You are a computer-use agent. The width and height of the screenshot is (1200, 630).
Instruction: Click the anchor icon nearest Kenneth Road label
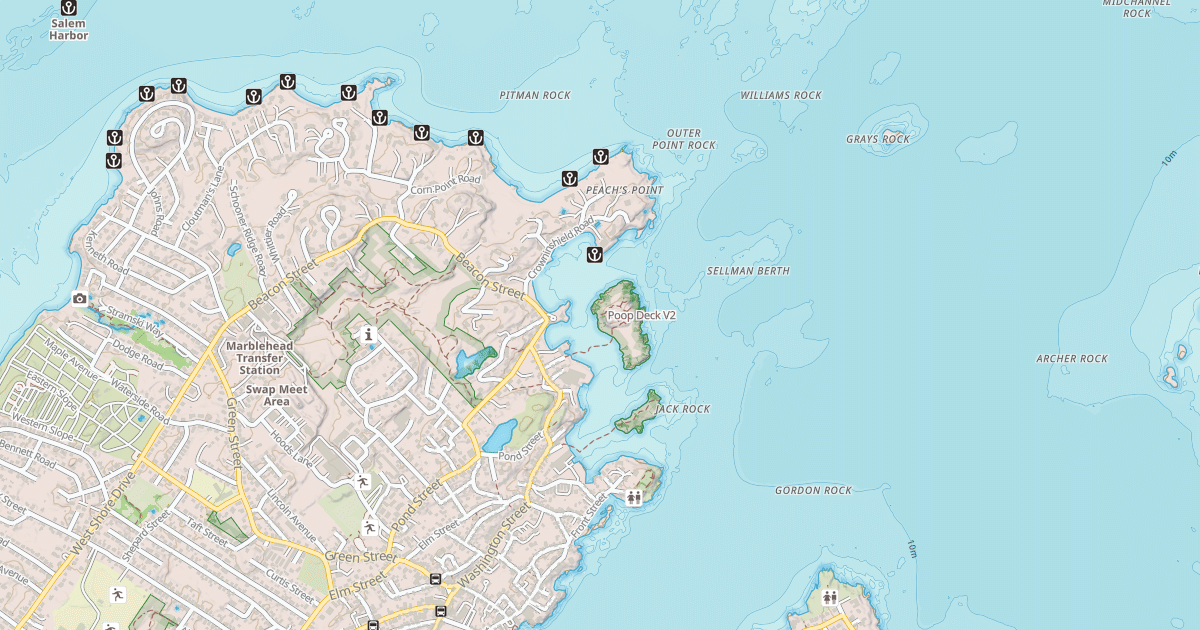[114, 160]
